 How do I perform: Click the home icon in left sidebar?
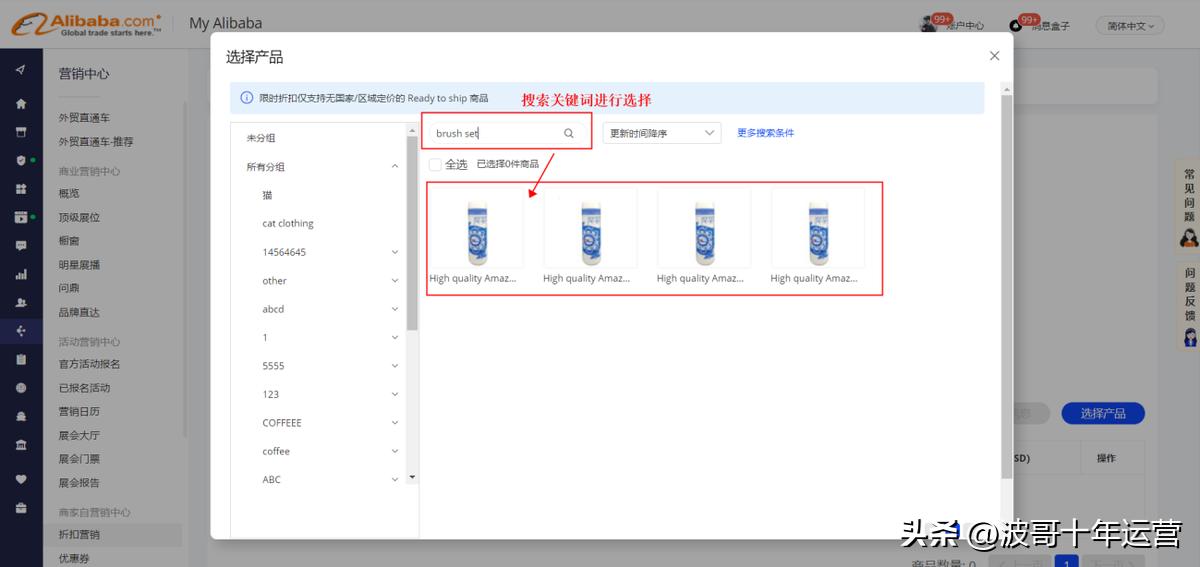[x=21, y=104]
